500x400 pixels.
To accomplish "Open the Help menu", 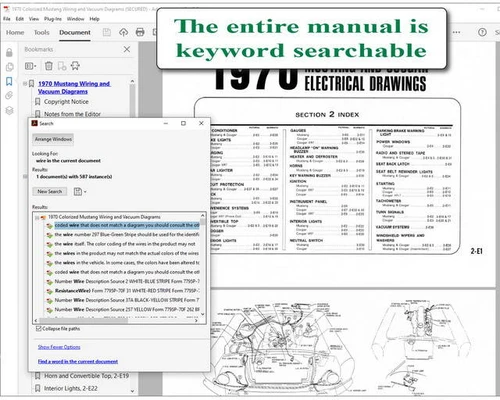I will tap(94, 19).
